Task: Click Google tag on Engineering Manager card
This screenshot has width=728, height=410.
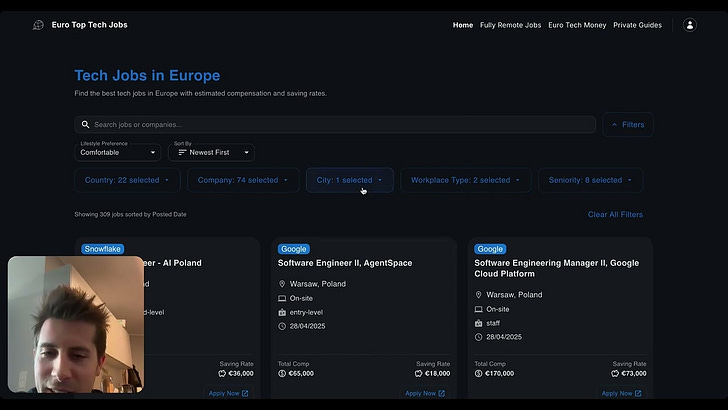Action: 490,249
